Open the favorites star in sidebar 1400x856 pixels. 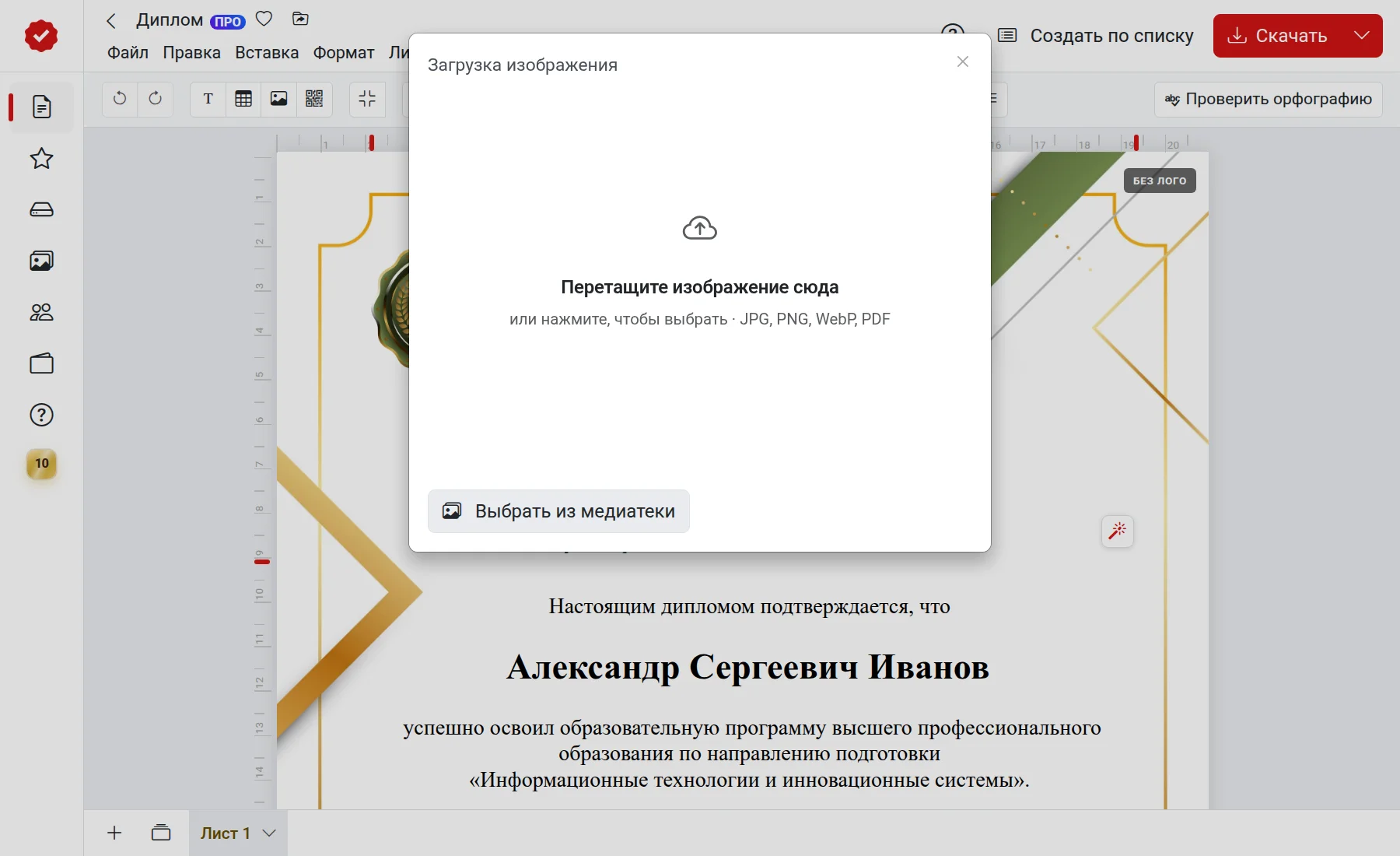[x=42, y=159]
